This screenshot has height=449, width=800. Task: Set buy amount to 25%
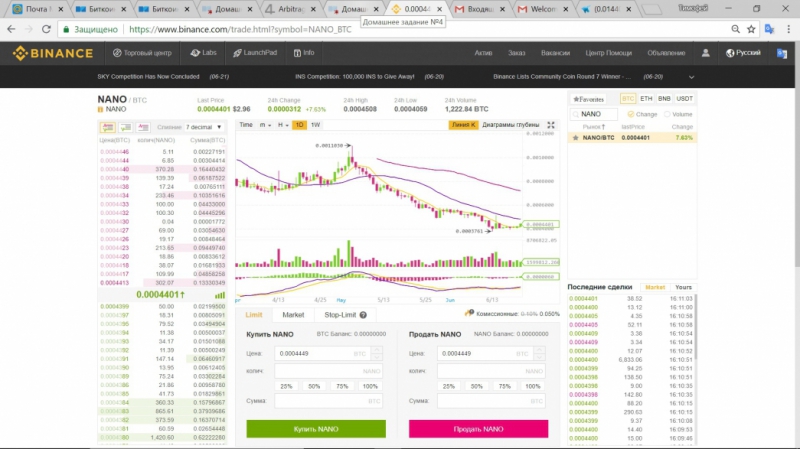tap(286, 386)
